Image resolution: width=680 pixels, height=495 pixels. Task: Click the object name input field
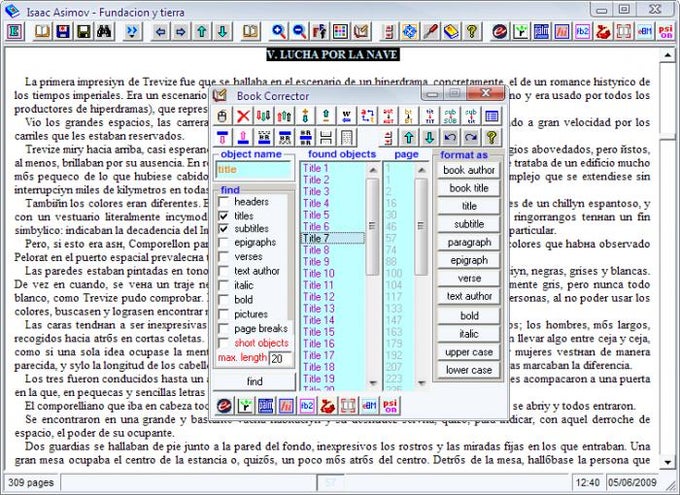click(254, 170)
